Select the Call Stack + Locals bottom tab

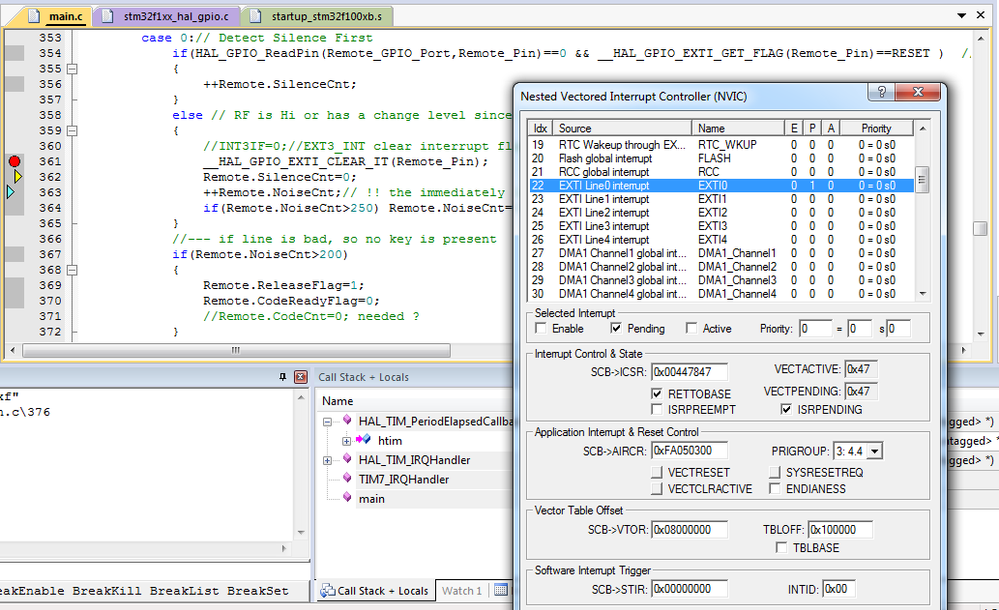pos(375,590)
